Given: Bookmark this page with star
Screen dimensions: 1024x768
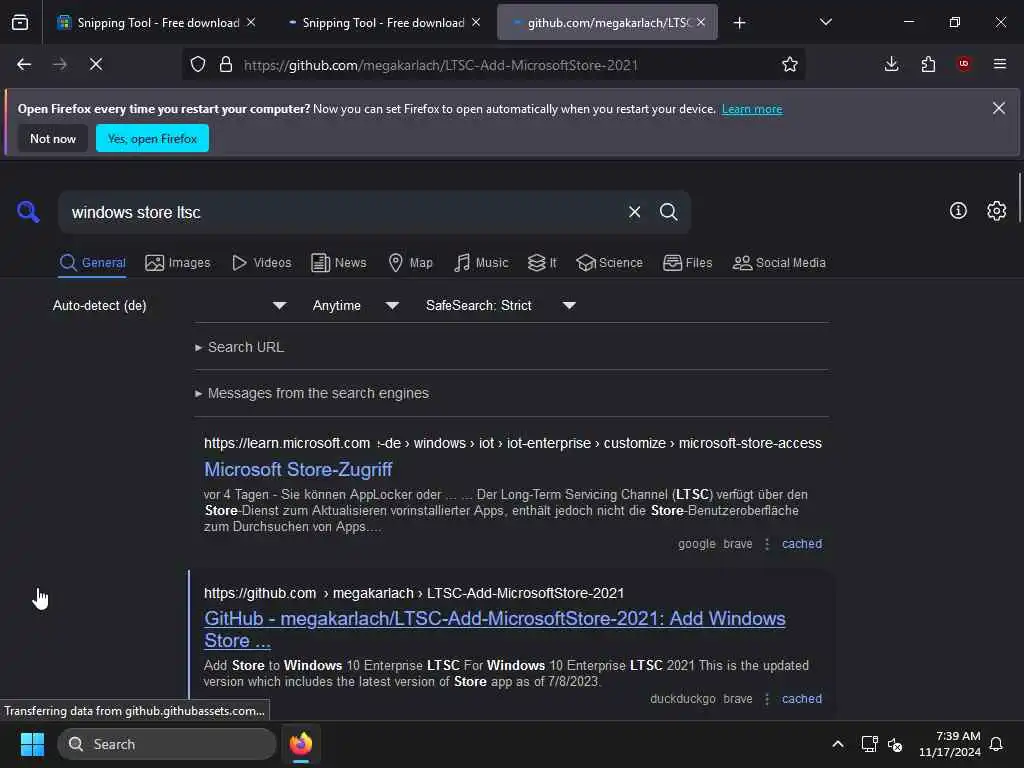Looking at the screenshot, I should pyautogui.click(x=790, y=64).
